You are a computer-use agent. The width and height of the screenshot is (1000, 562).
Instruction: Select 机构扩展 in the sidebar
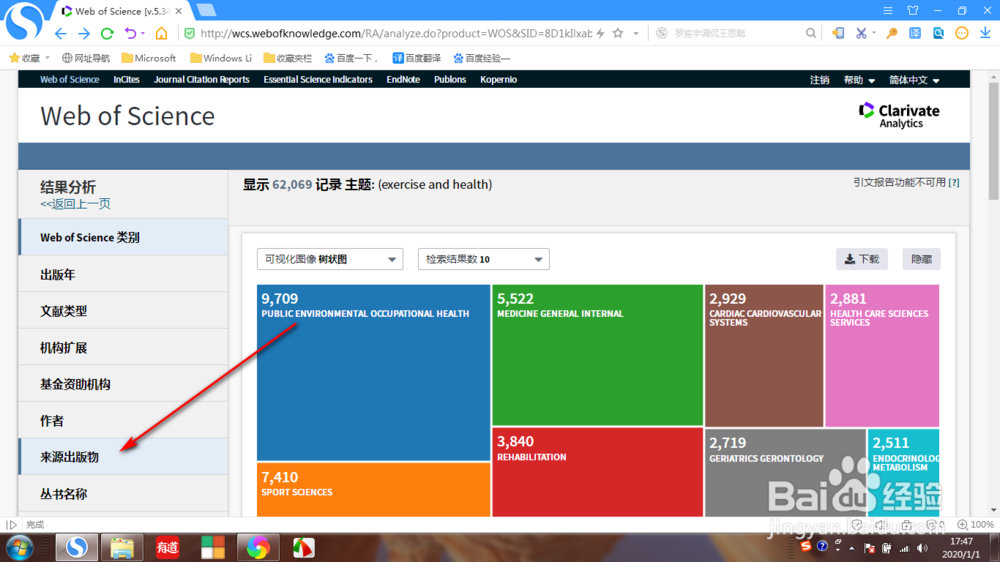click(123, 348)
